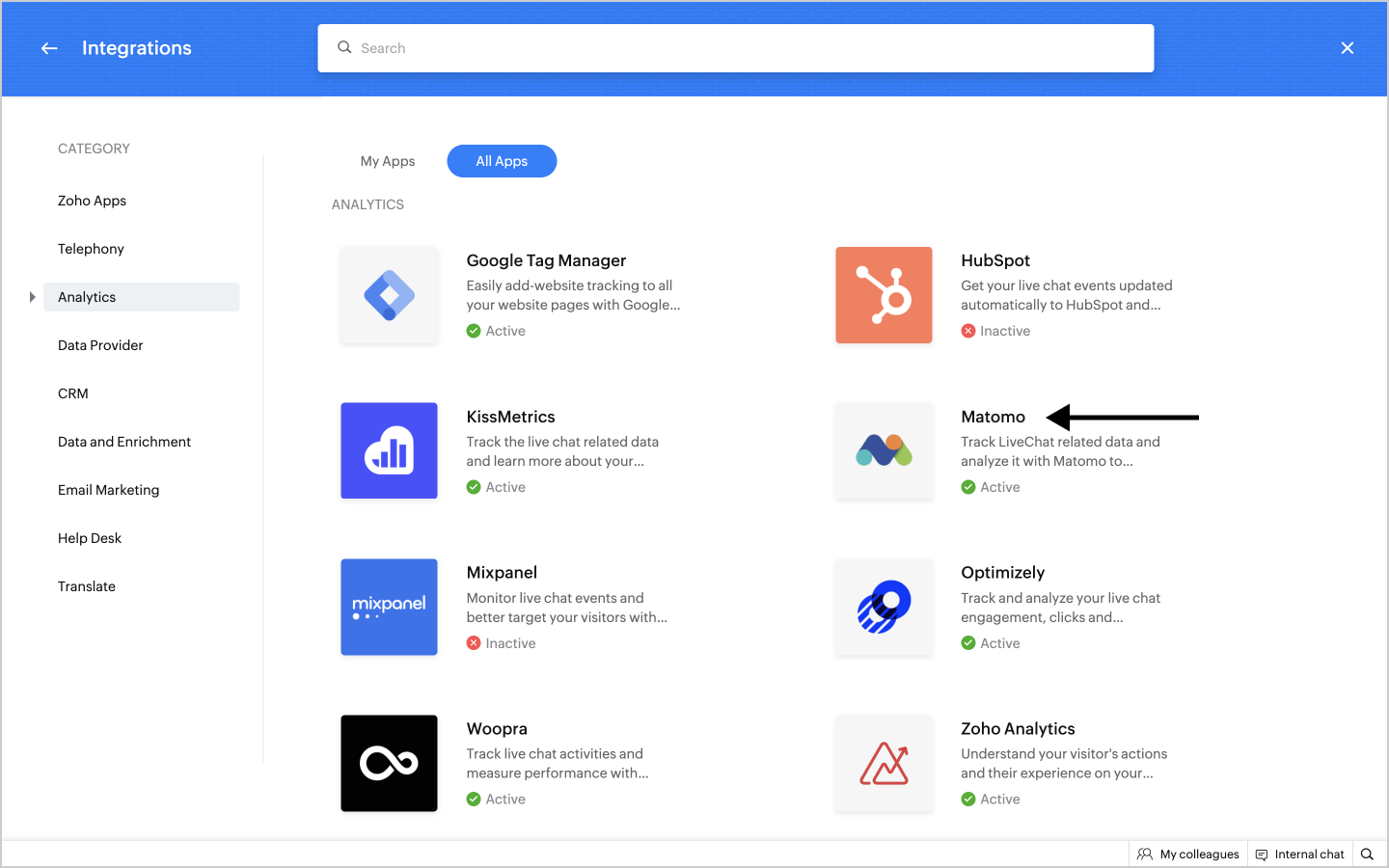Screen dimensions: 1389x868
Task: Open the Optimizely app icon
Action: (x=884, y=607)
